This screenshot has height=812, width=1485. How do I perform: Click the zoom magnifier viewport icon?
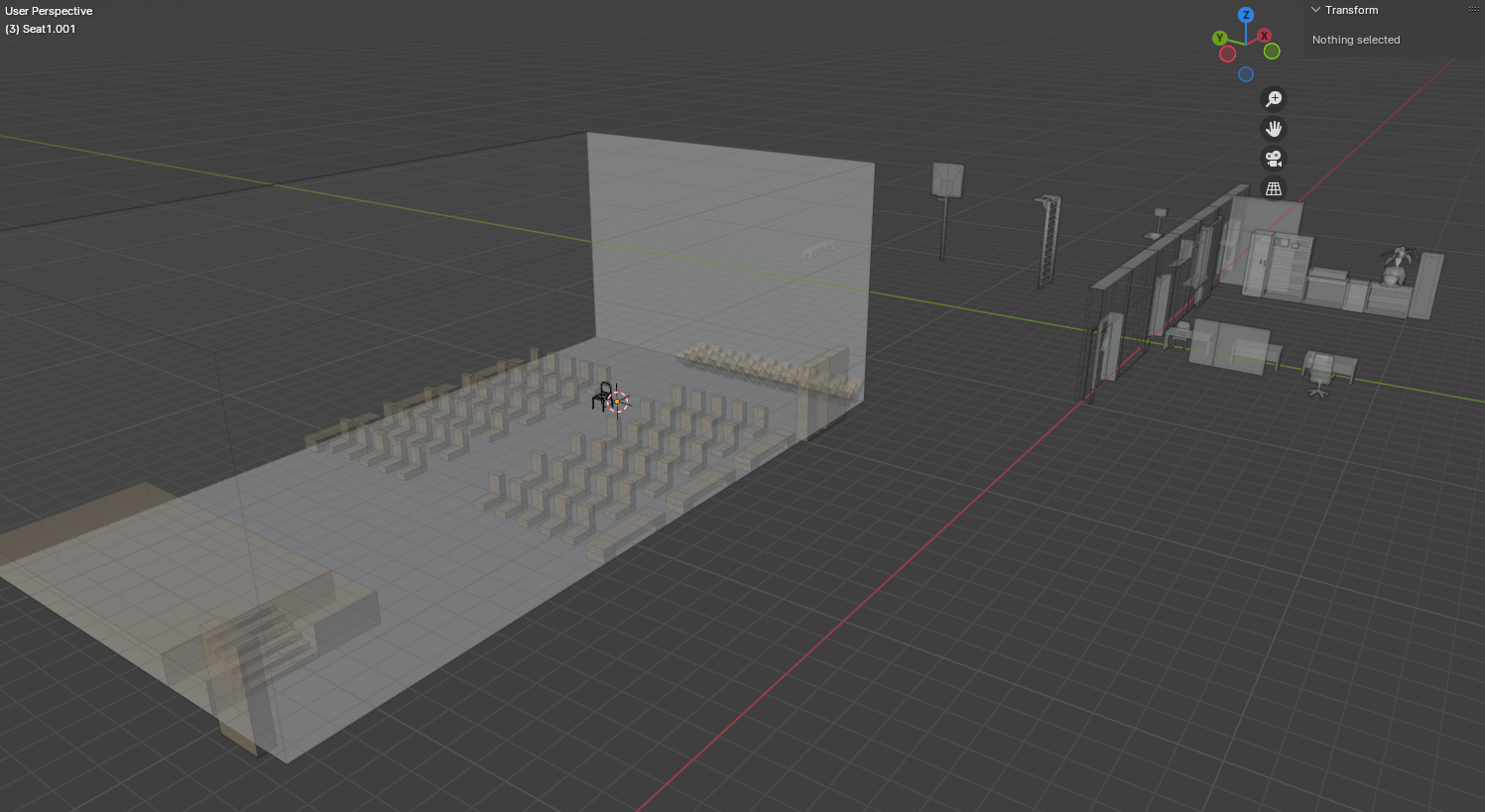[x=1274, y=99]
